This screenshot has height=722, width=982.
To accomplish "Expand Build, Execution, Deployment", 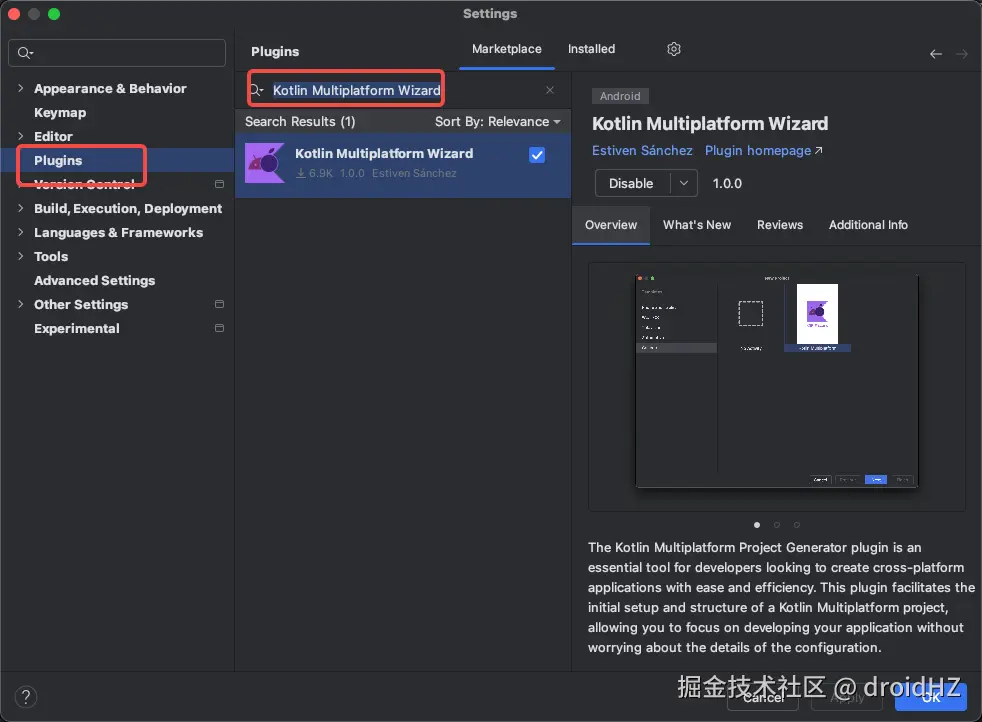I will 21,208.
